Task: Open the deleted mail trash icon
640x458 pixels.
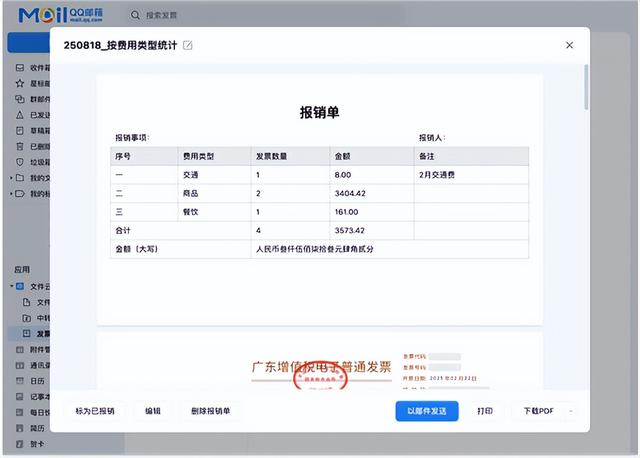Action: coord(20,147)
